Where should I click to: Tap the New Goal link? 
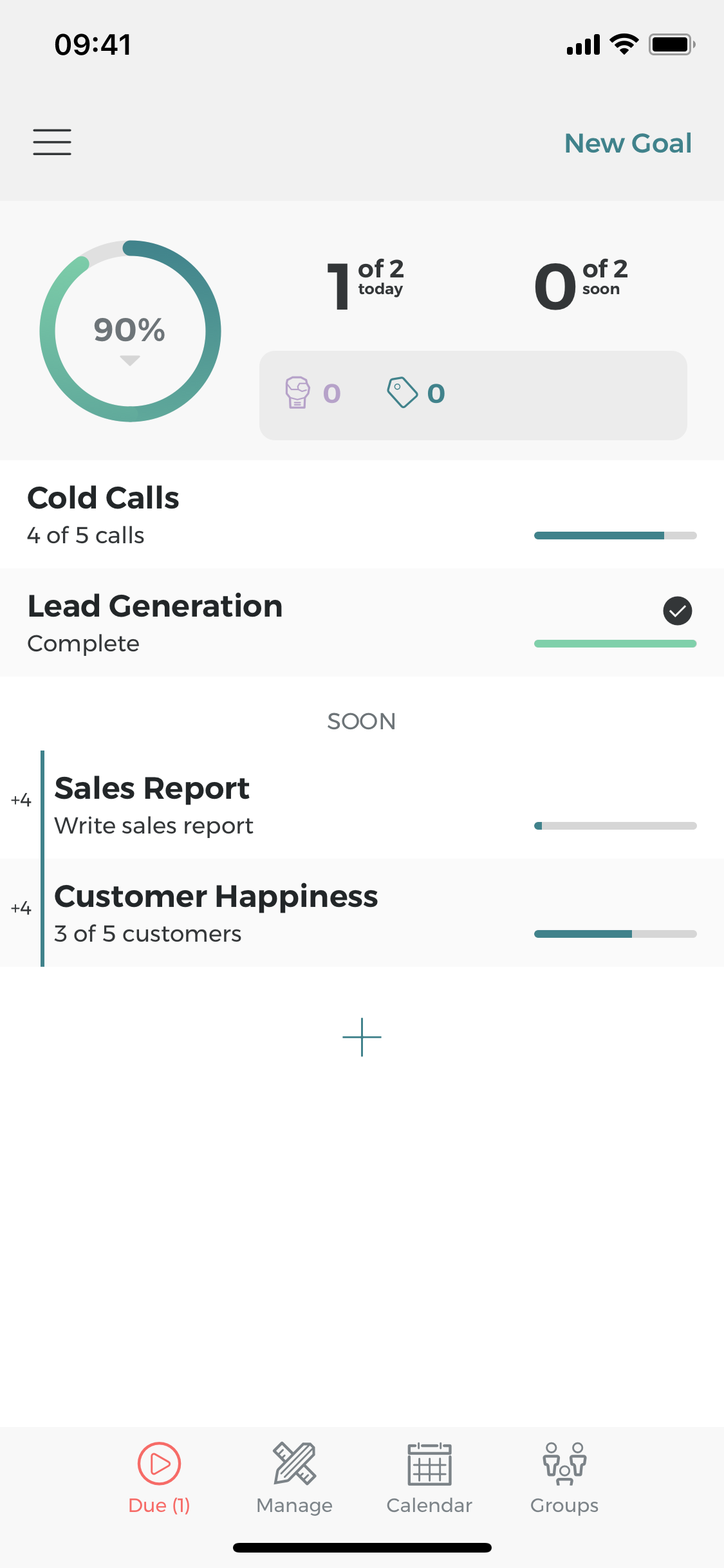coord(627,142)
